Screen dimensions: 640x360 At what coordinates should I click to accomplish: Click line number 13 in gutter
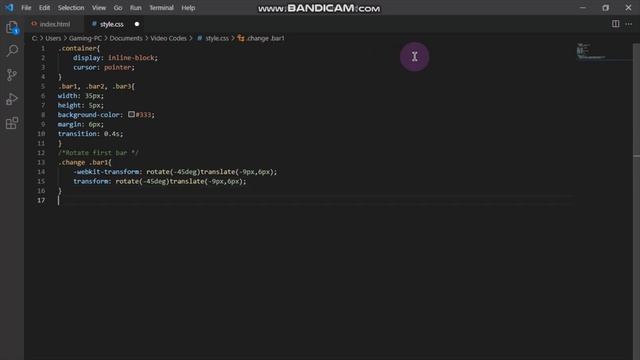click(41, 162)
